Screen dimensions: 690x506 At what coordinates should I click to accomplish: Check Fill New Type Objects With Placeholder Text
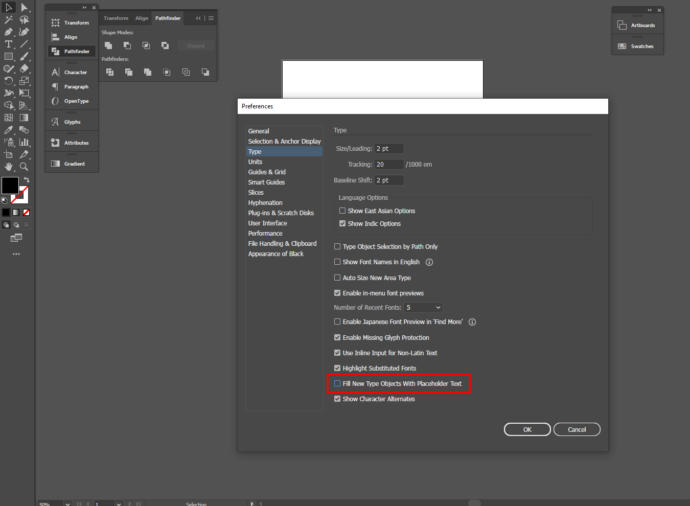click(337, 384)
